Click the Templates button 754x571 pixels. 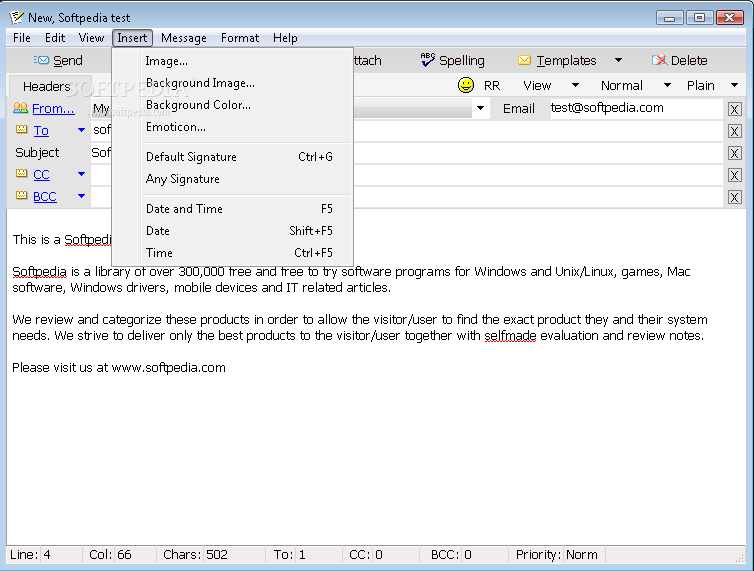[x=558, y=60]
